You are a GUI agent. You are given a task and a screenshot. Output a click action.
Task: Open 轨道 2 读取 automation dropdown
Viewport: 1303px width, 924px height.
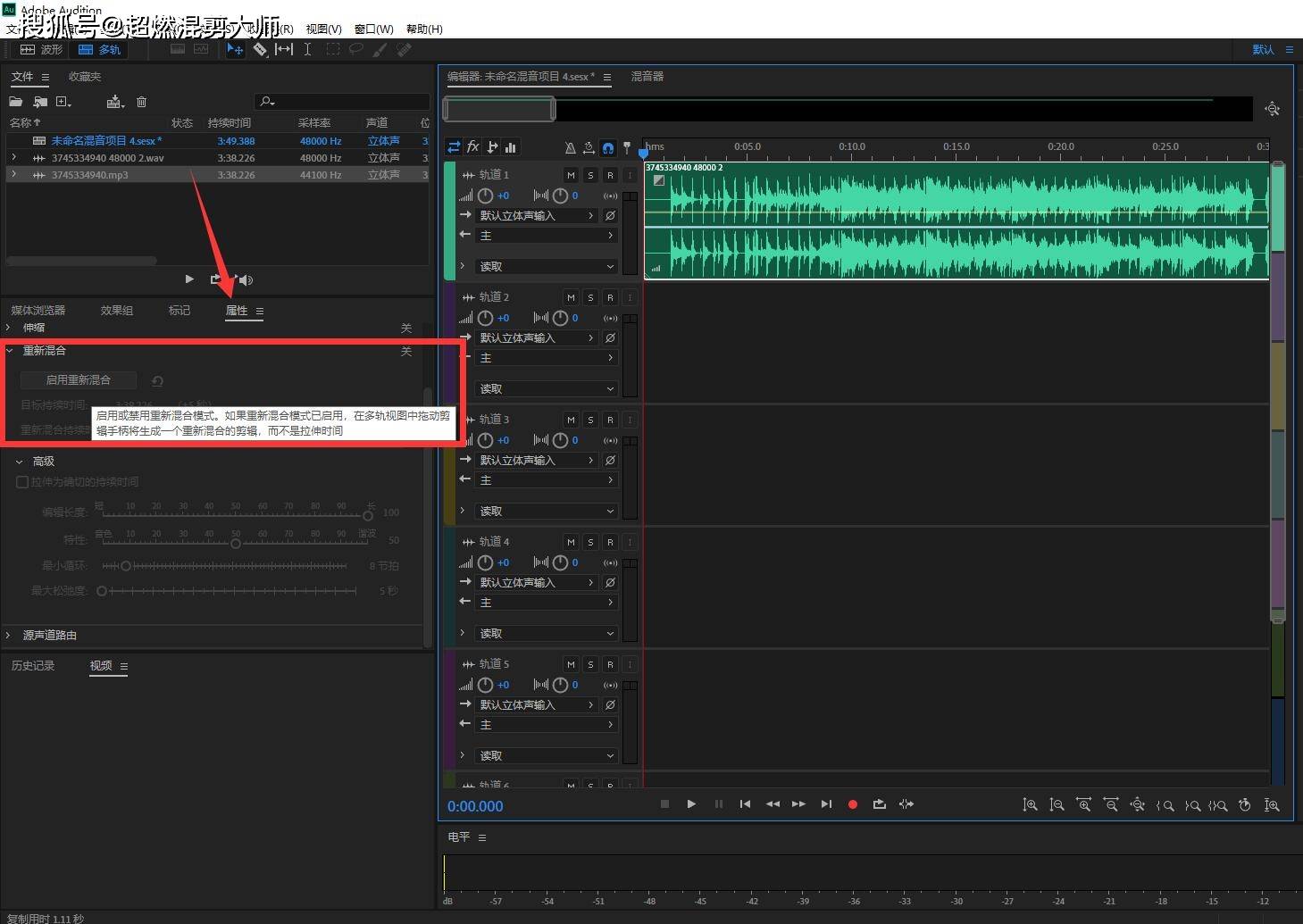546,389
